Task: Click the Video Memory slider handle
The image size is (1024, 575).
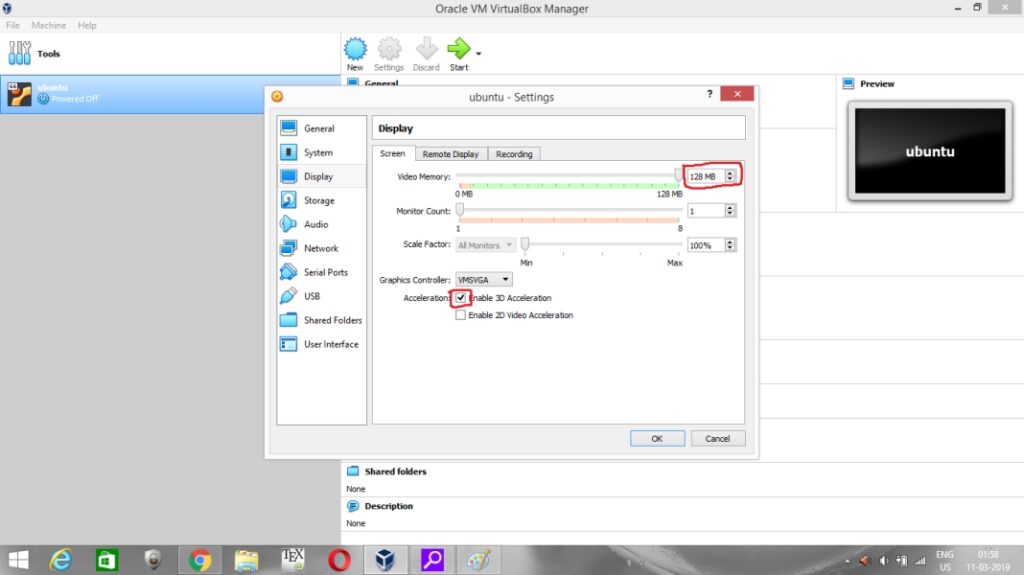Action: (x=679, y=174)
